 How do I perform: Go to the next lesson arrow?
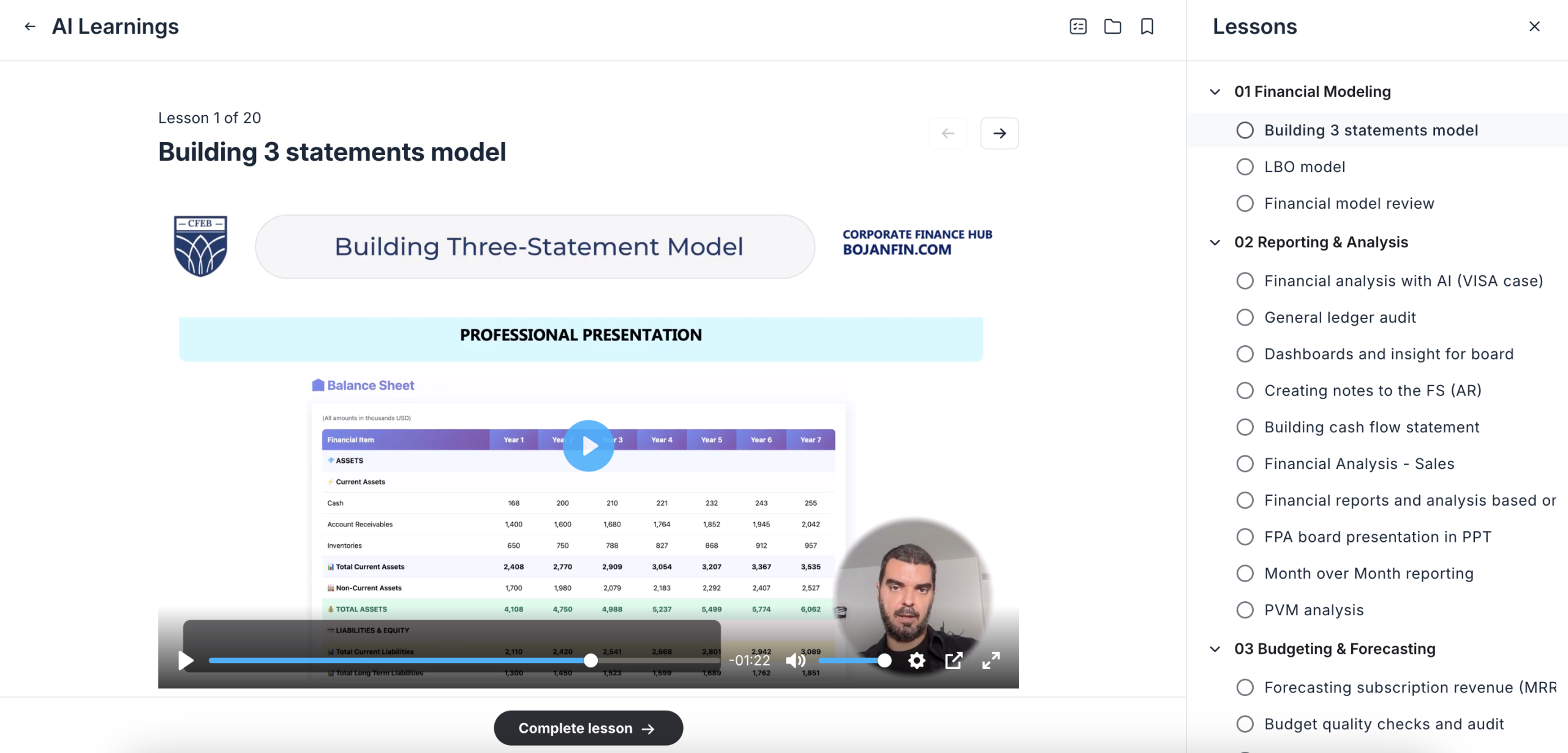tap(999, 133)
